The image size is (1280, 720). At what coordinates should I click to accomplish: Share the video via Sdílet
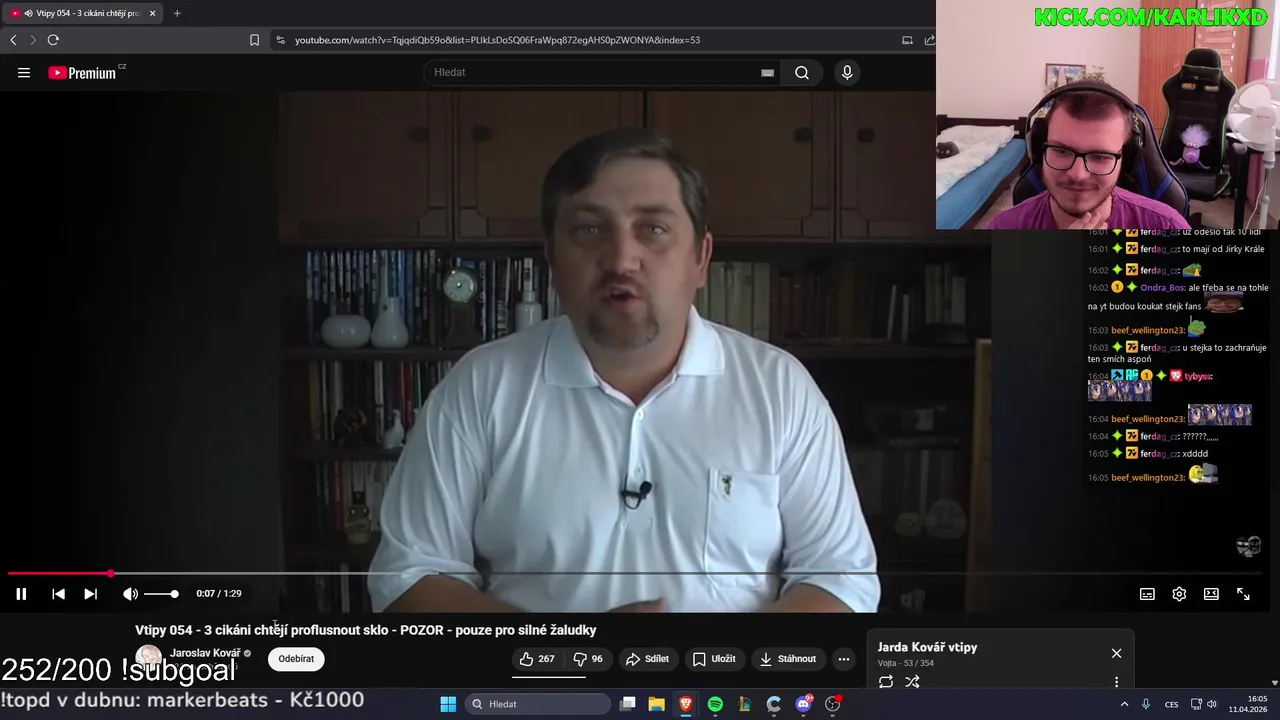(647, 659)
